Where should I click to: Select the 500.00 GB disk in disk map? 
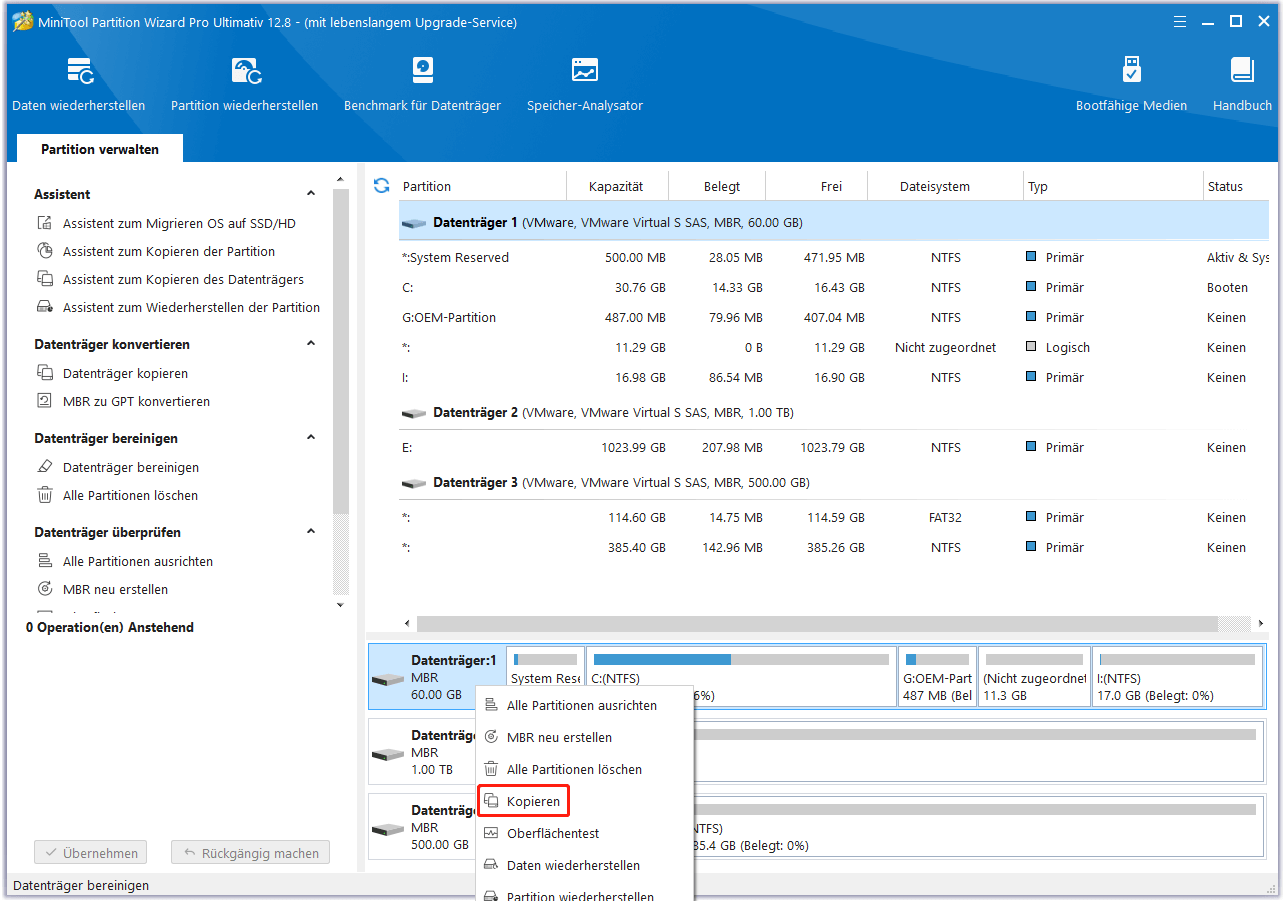[421, 827]
